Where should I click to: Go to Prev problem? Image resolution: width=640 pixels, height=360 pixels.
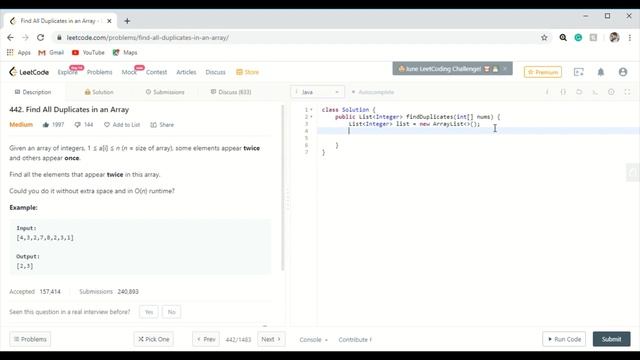pos(206,339)
